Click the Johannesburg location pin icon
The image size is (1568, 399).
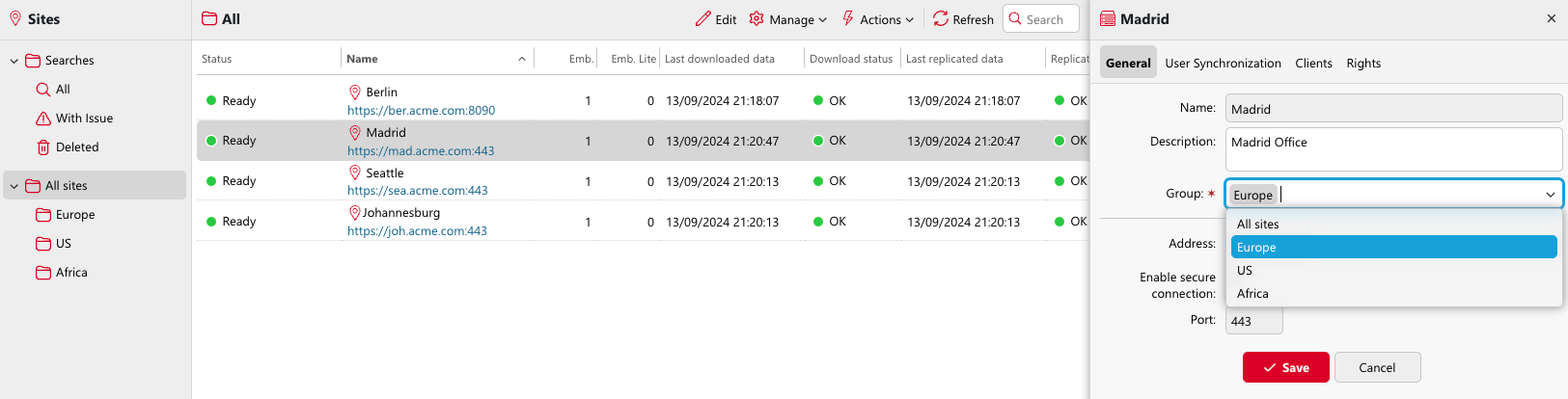pyautogui.click(x=354, y=213)
